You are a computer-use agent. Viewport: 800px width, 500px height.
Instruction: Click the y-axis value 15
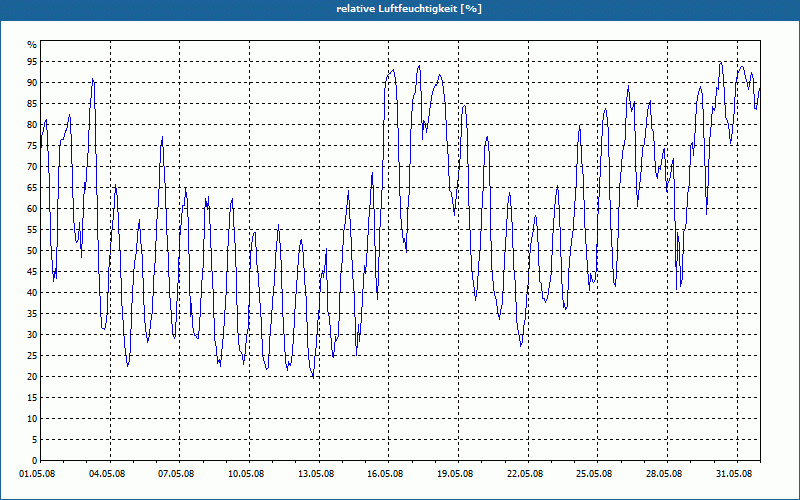pyautogui.click(x=32, y=398)
